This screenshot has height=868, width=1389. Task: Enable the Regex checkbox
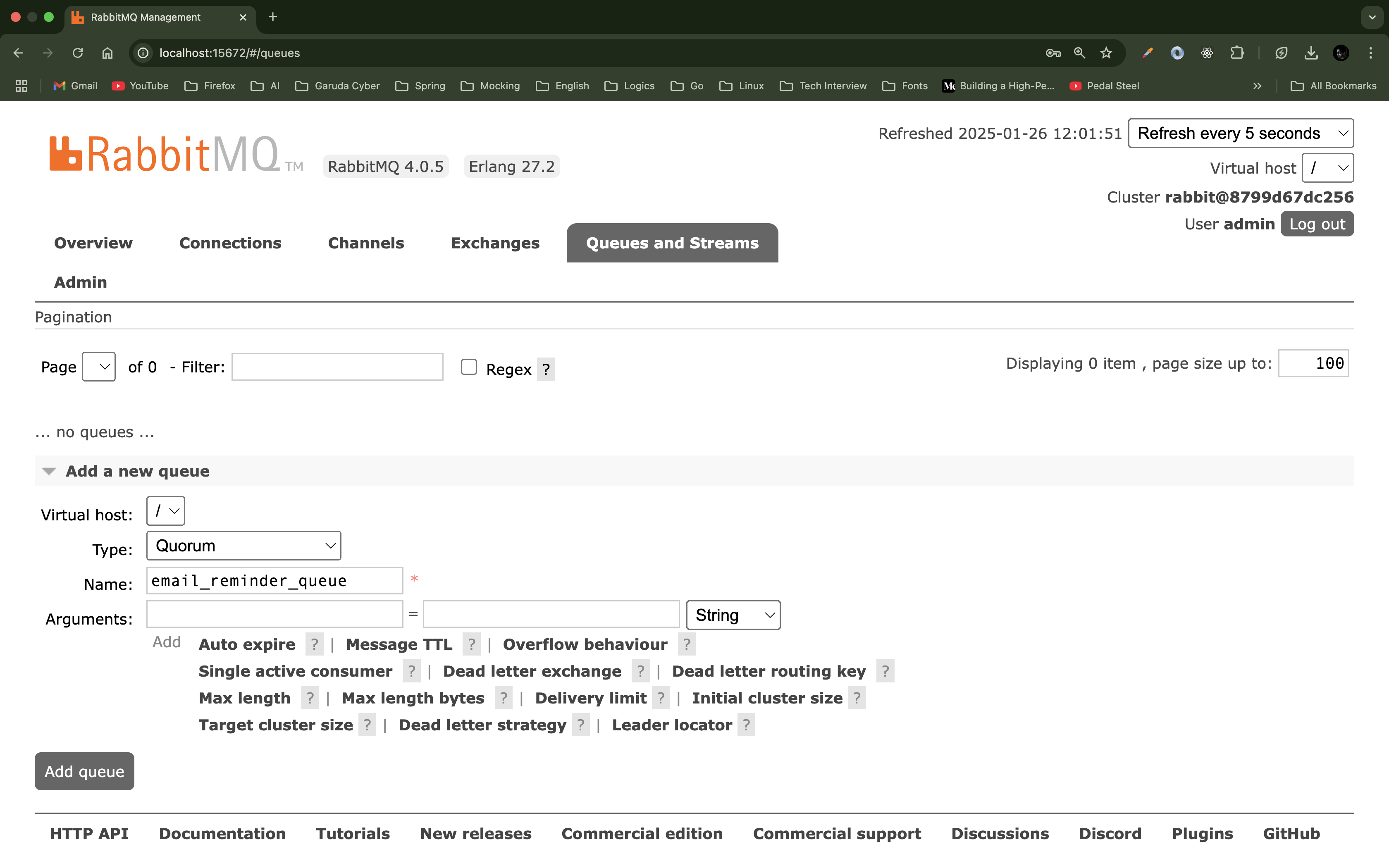(469, 367)
